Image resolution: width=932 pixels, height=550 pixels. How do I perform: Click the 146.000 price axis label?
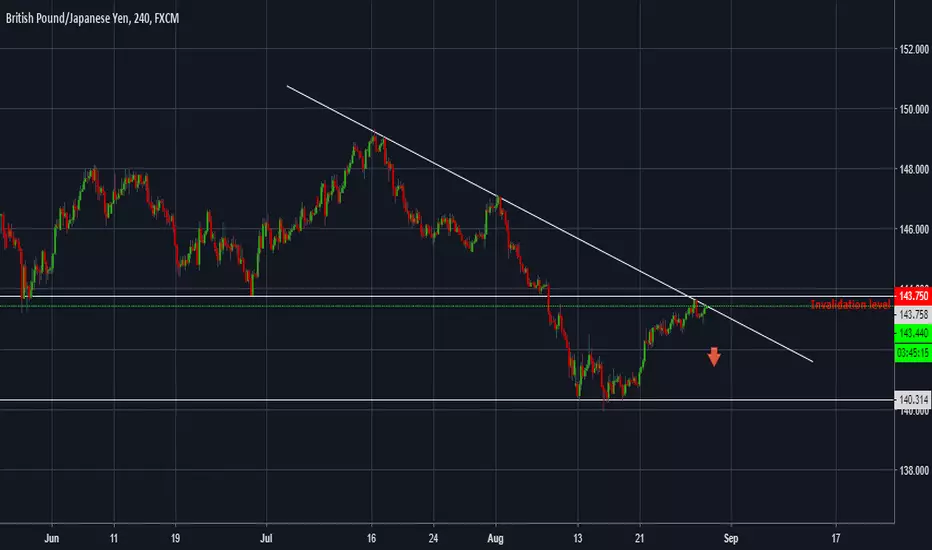coord(914,230)
